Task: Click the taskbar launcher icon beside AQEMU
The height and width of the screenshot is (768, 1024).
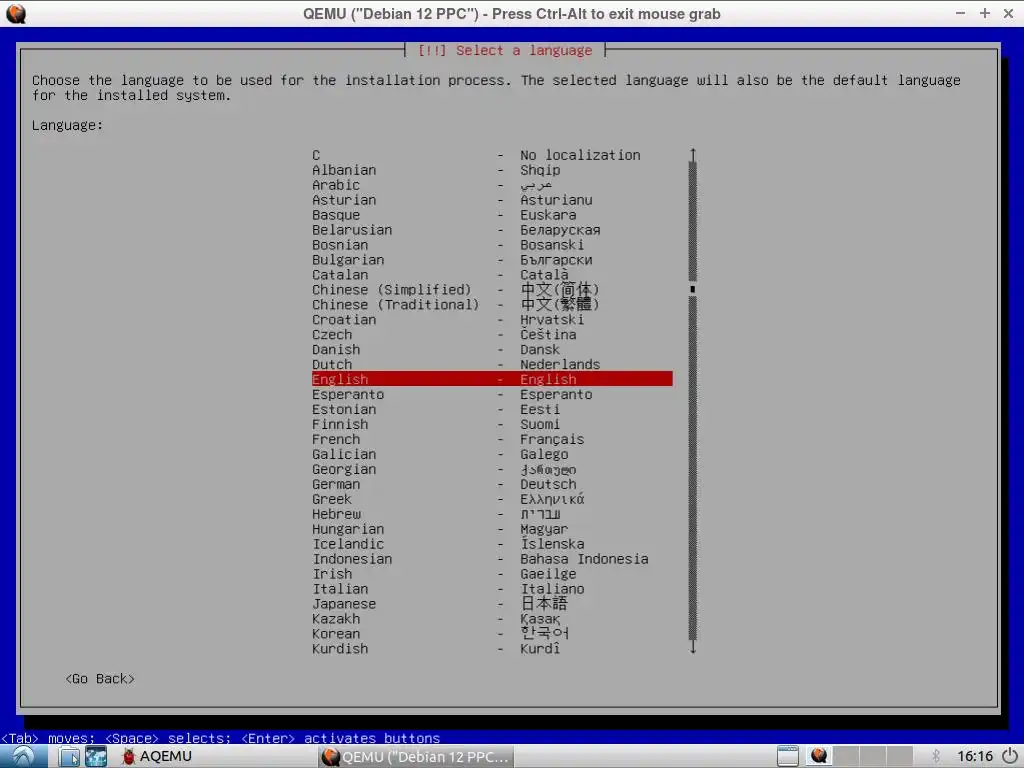Action: (x=96, y=756)
